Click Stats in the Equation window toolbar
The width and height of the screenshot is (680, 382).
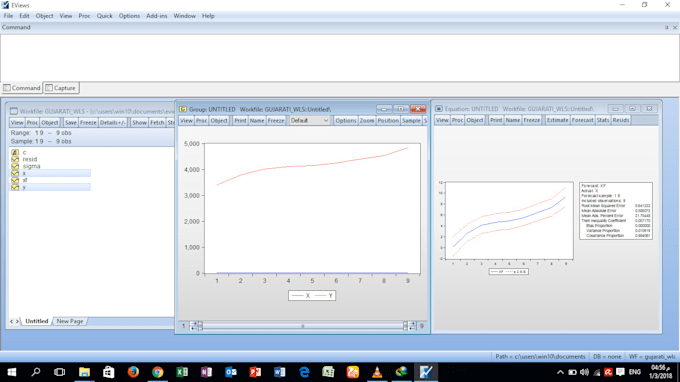point(603,120)
